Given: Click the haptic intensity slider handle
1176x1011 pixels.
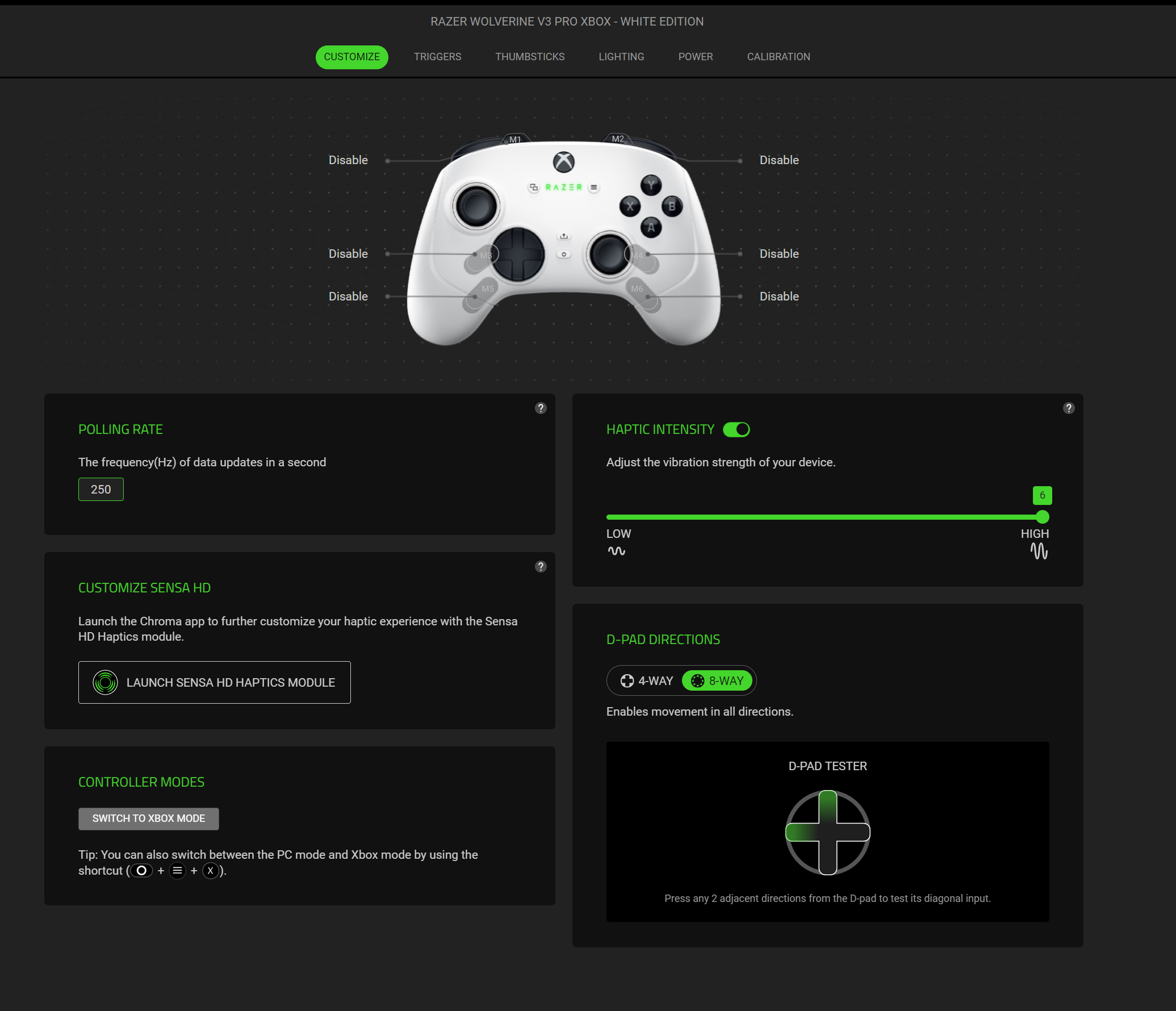Looking at the screenshot, I should [x=1042, y=517].
